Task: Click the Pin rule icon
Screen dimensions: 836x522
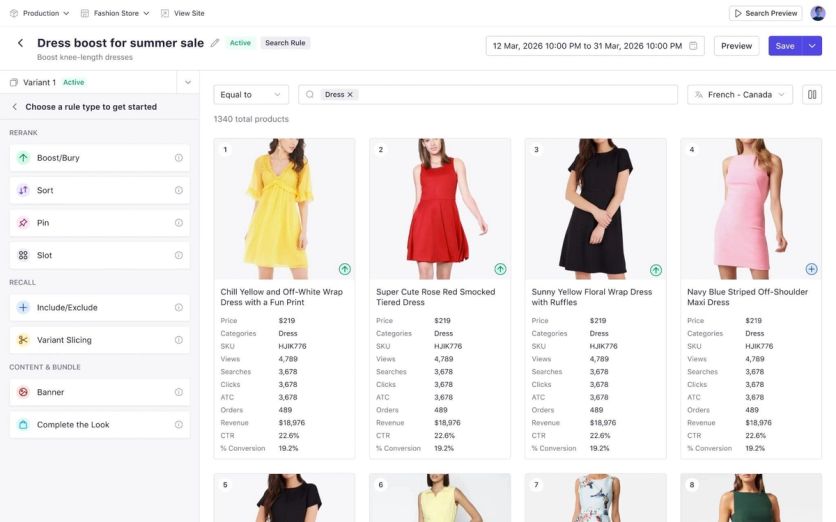Action: click(23, 223)
